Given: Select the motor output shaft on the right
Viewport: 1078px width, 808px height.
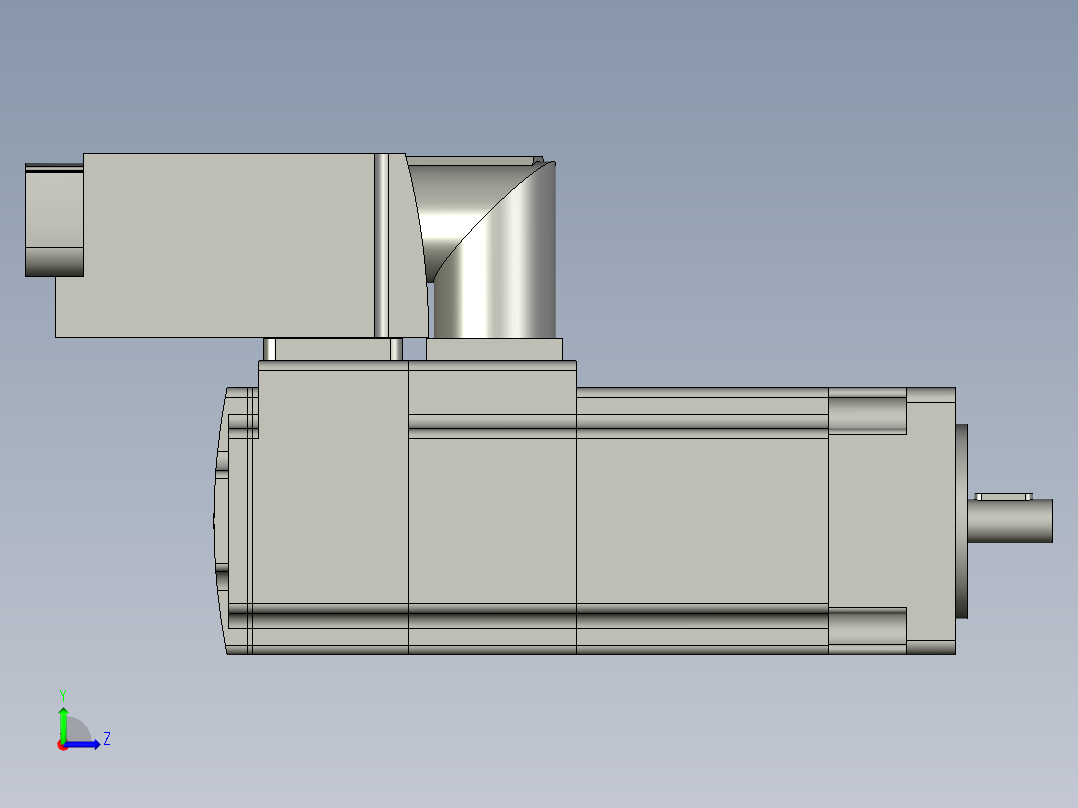Looking at the screenshot, I should click(x=1008, y=520).
